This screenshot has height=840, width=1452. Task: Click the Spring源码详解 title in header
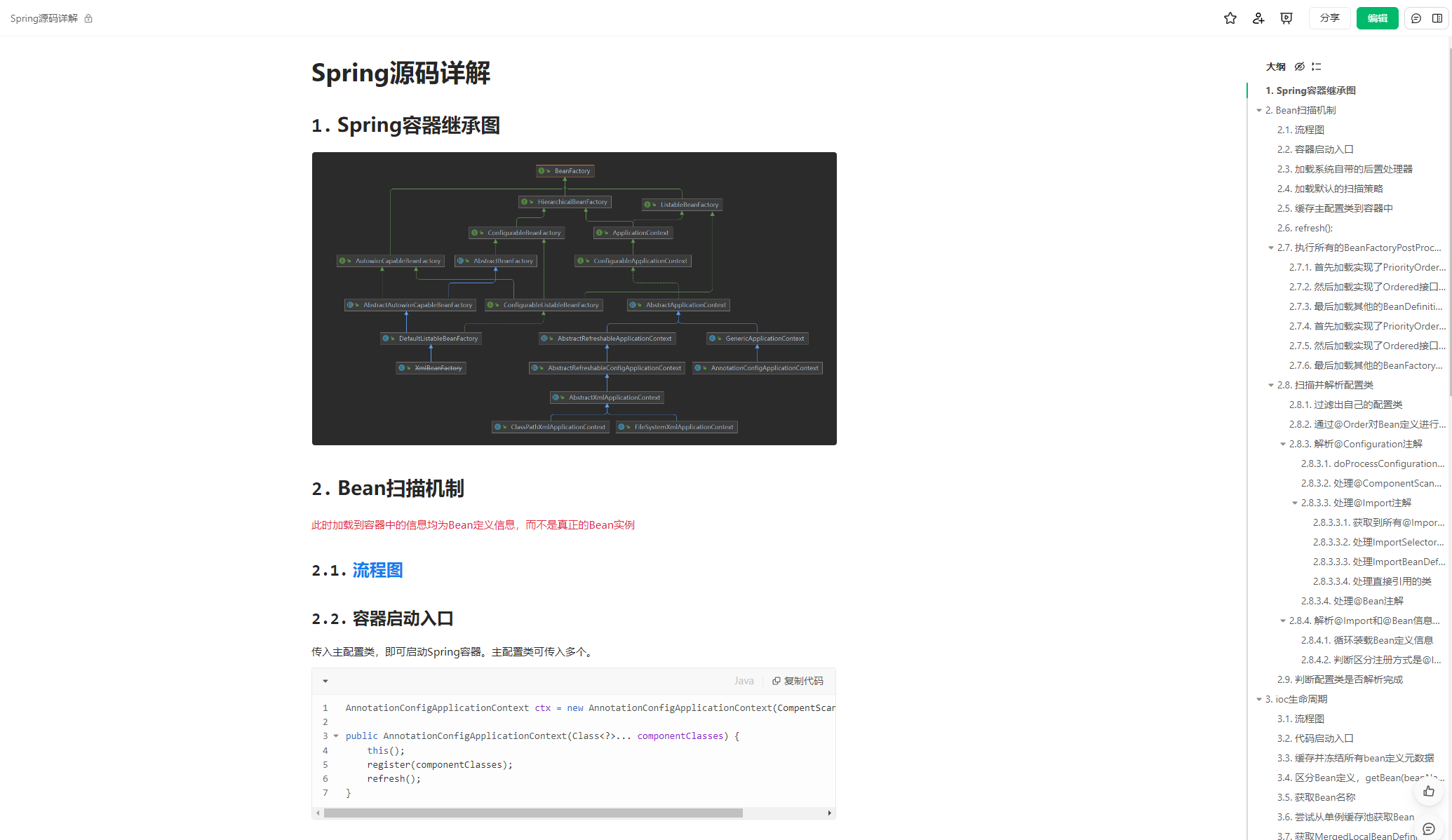pos(44,18)
